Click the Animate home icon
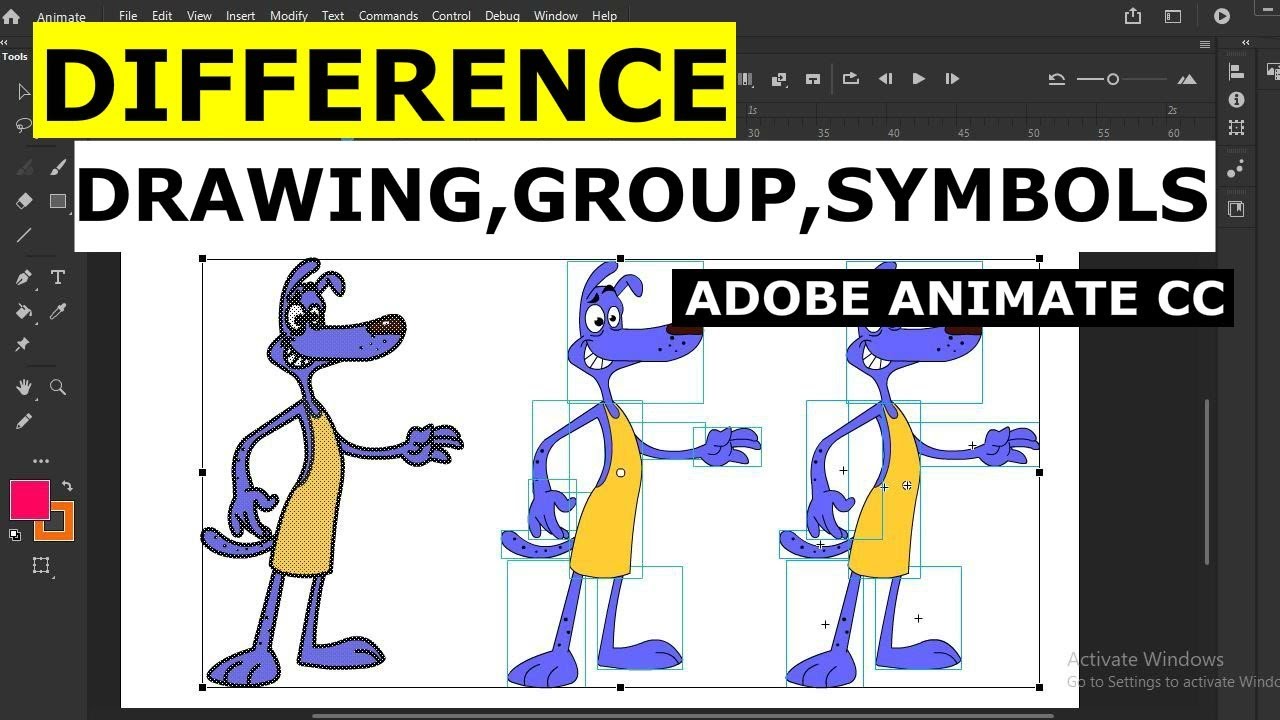The image size is (1280, 720). click(11, 16)
